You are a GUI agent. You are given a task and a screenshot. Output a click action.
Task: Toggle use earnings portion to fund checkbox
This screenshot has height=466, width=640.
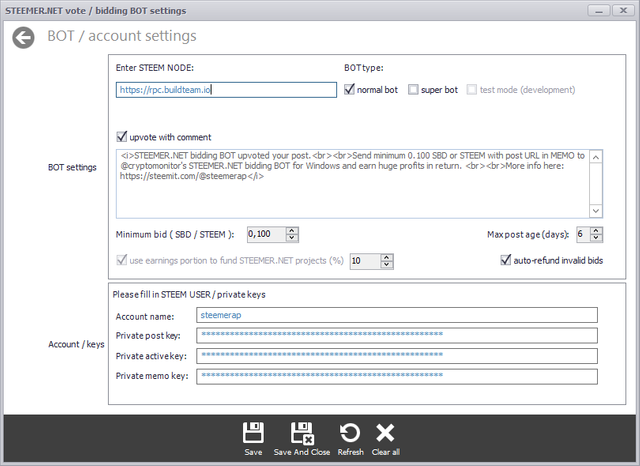122,260
